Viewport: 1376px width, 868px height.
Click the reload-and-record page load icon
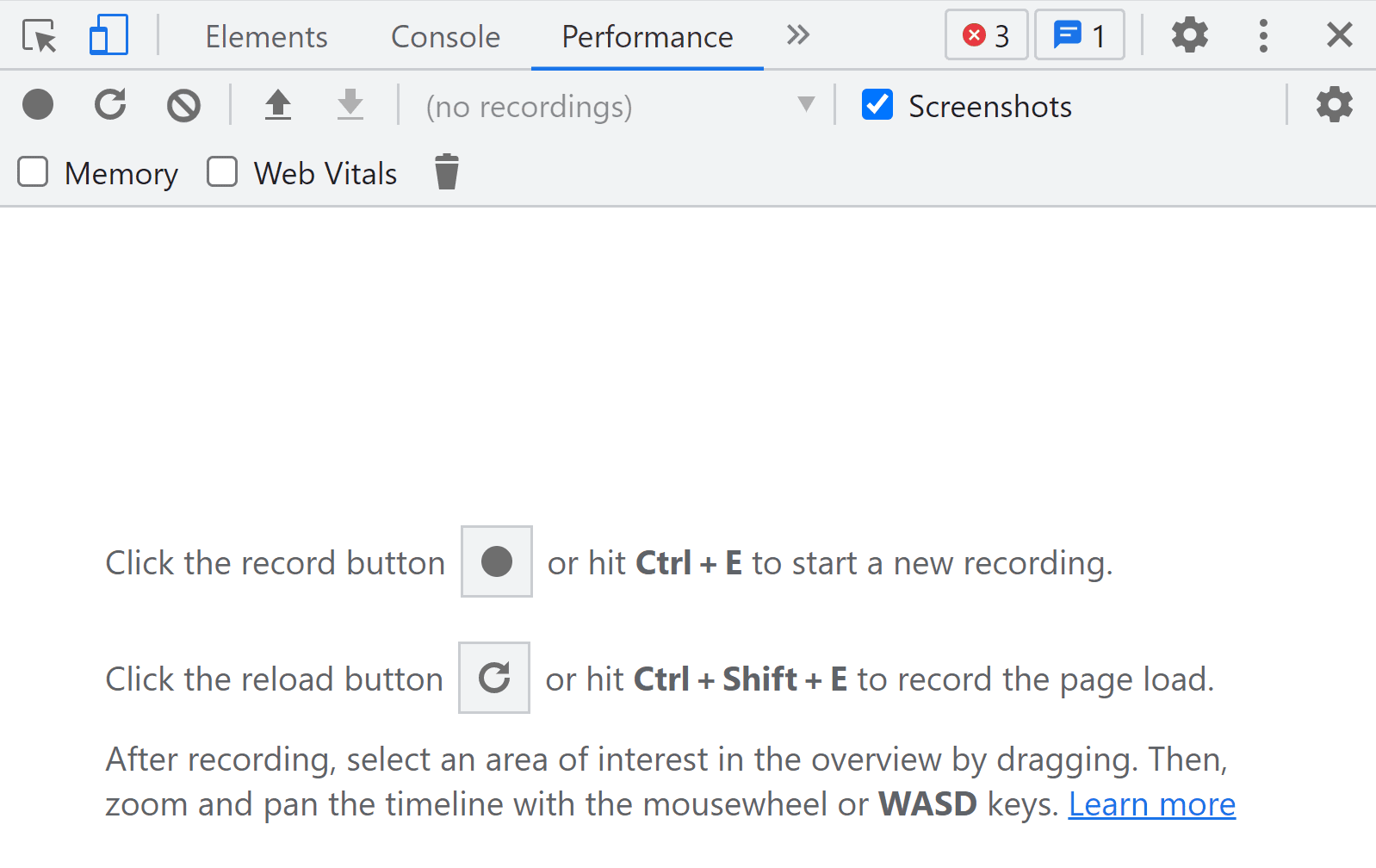(x=110, y=105)
